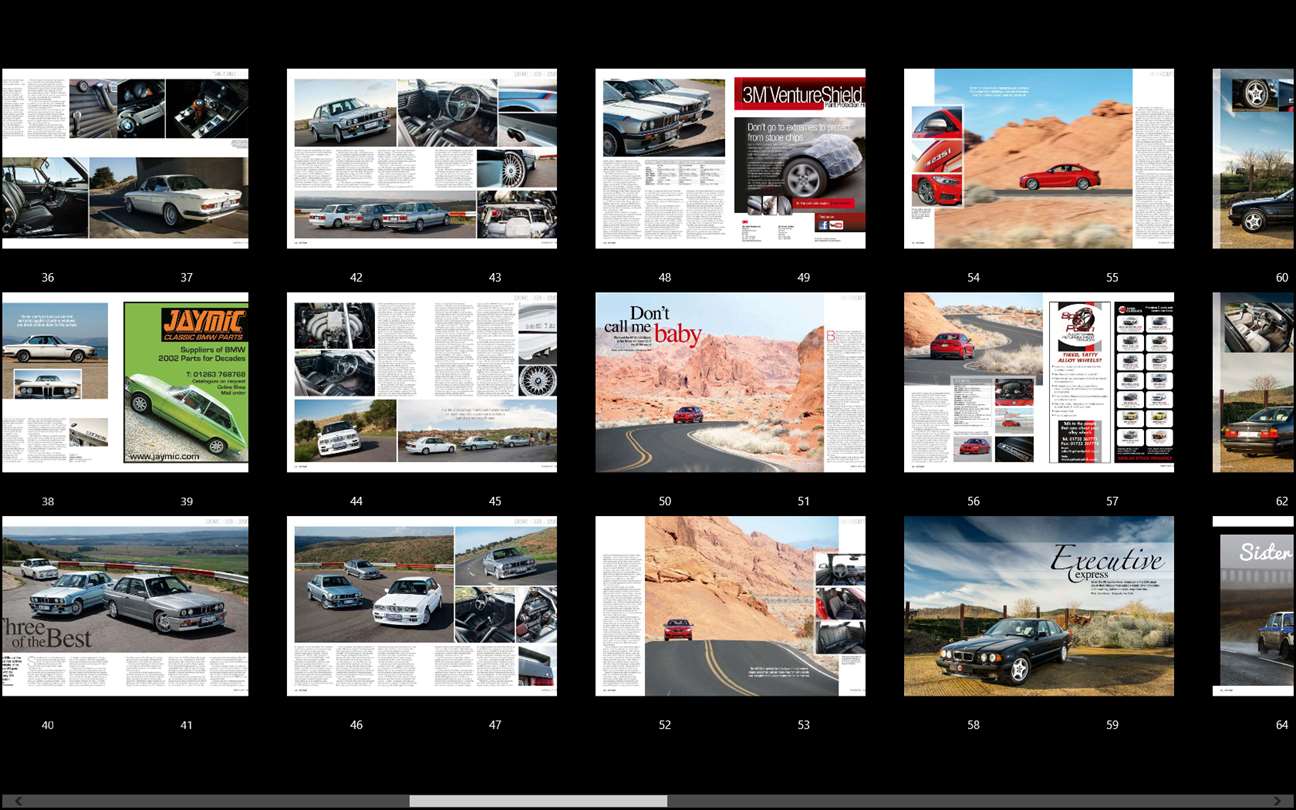The height and width of the screenshot is (810, 1296).
Task: Select the pages 44-45 spread thumbnail
Action: (422, 382)
